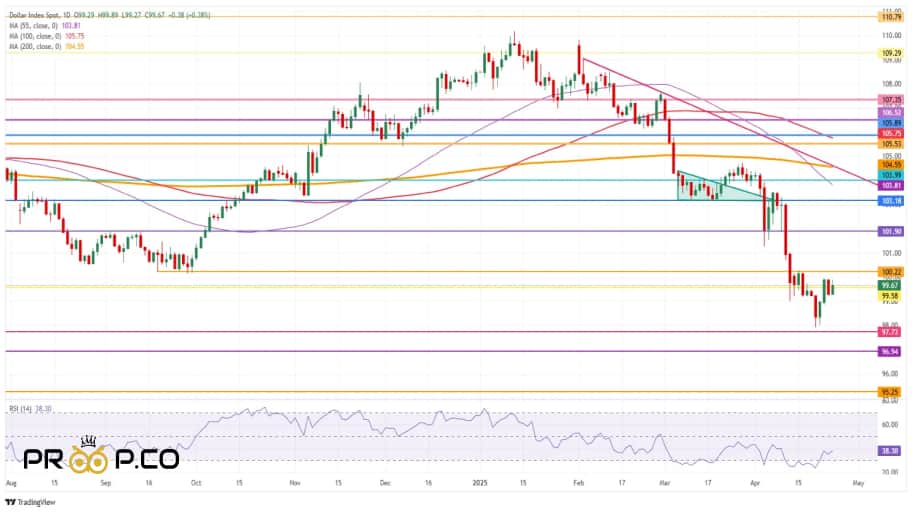This screenshot has width=912, height=513.
Task: Click the orange 95.25 price axis label
Action: 890,393
